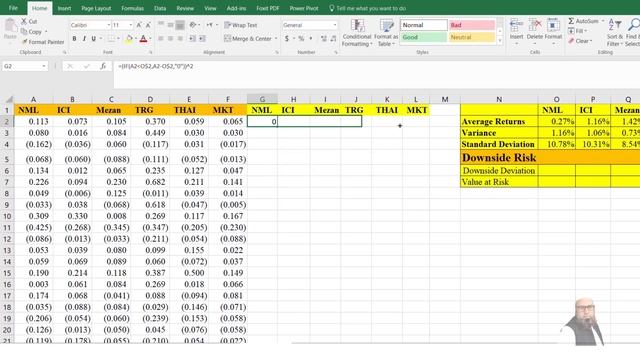Select column G header

[x=262, y=99]
